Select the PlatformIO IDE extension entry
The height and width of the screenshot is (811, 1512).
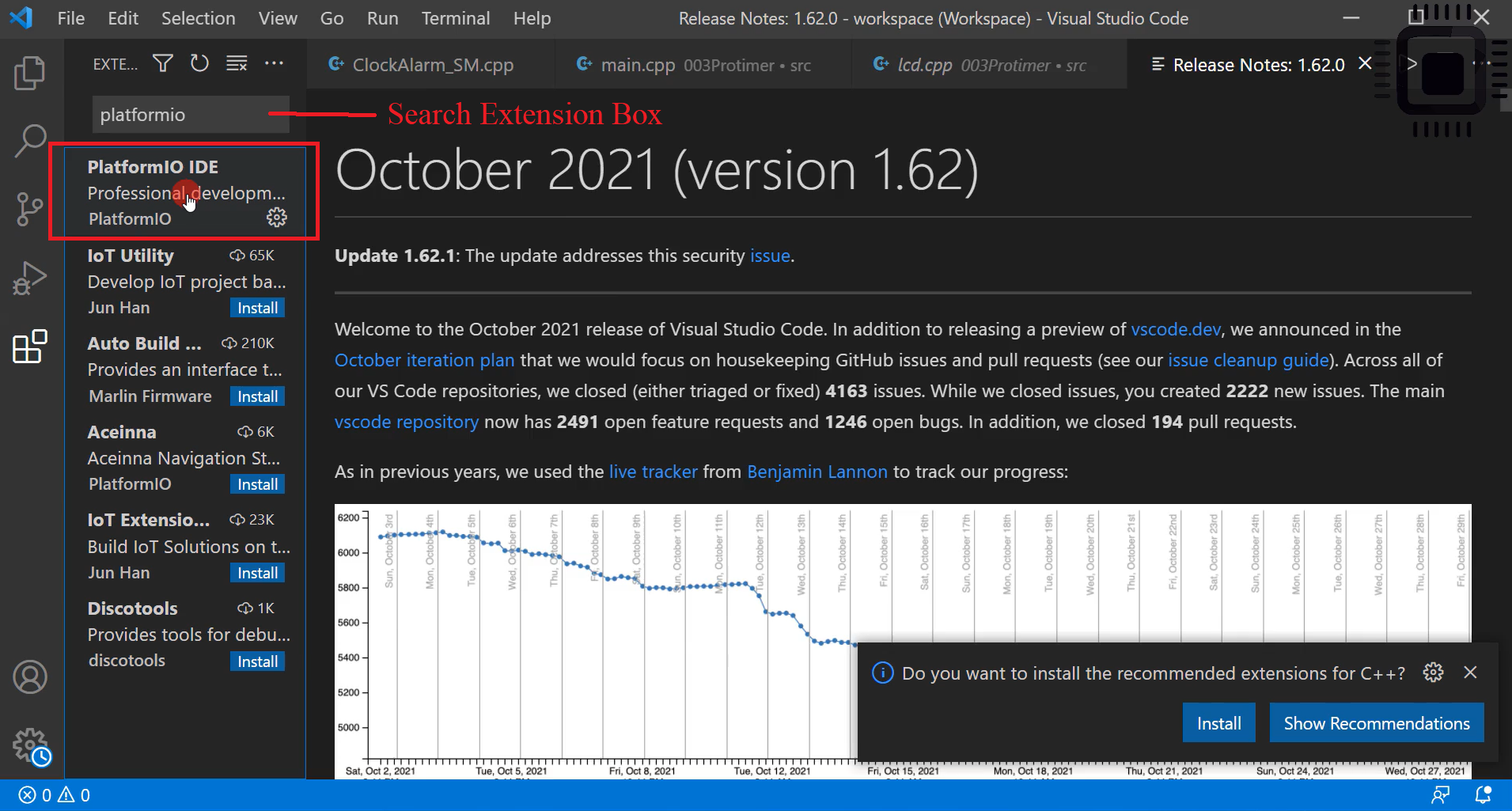coord(185,192)
